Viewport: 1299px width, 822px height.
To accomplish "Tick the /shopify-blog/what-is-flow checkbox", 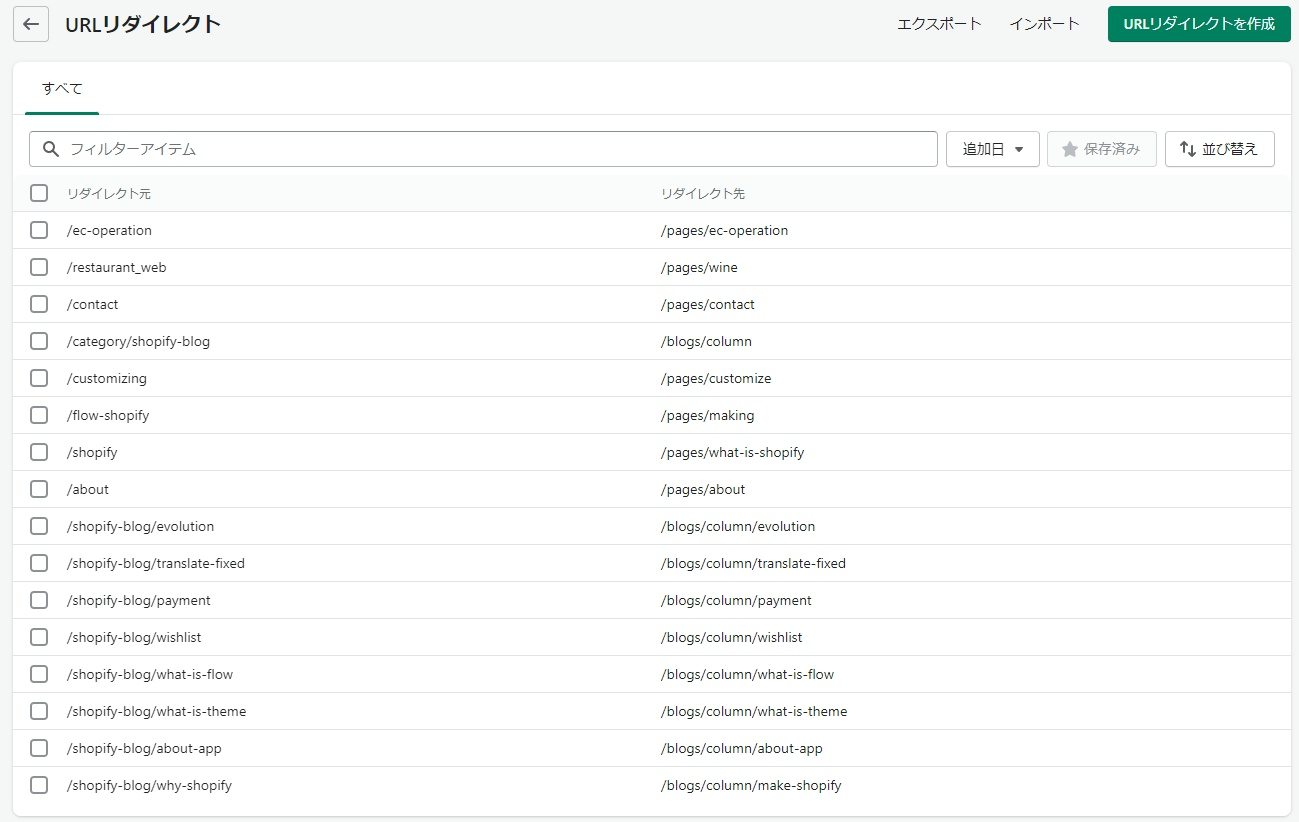I will (x=39, y=674).
